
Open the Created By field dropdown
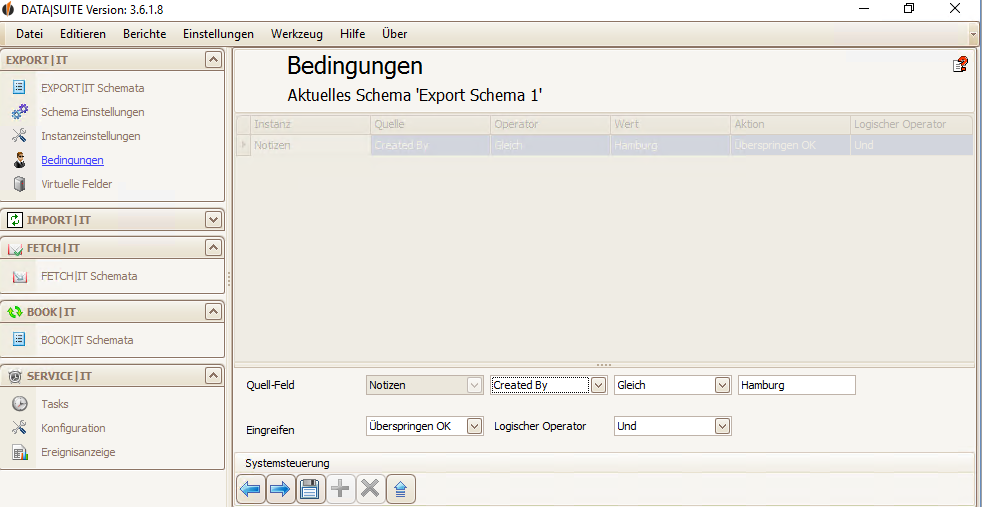[599, 385]
